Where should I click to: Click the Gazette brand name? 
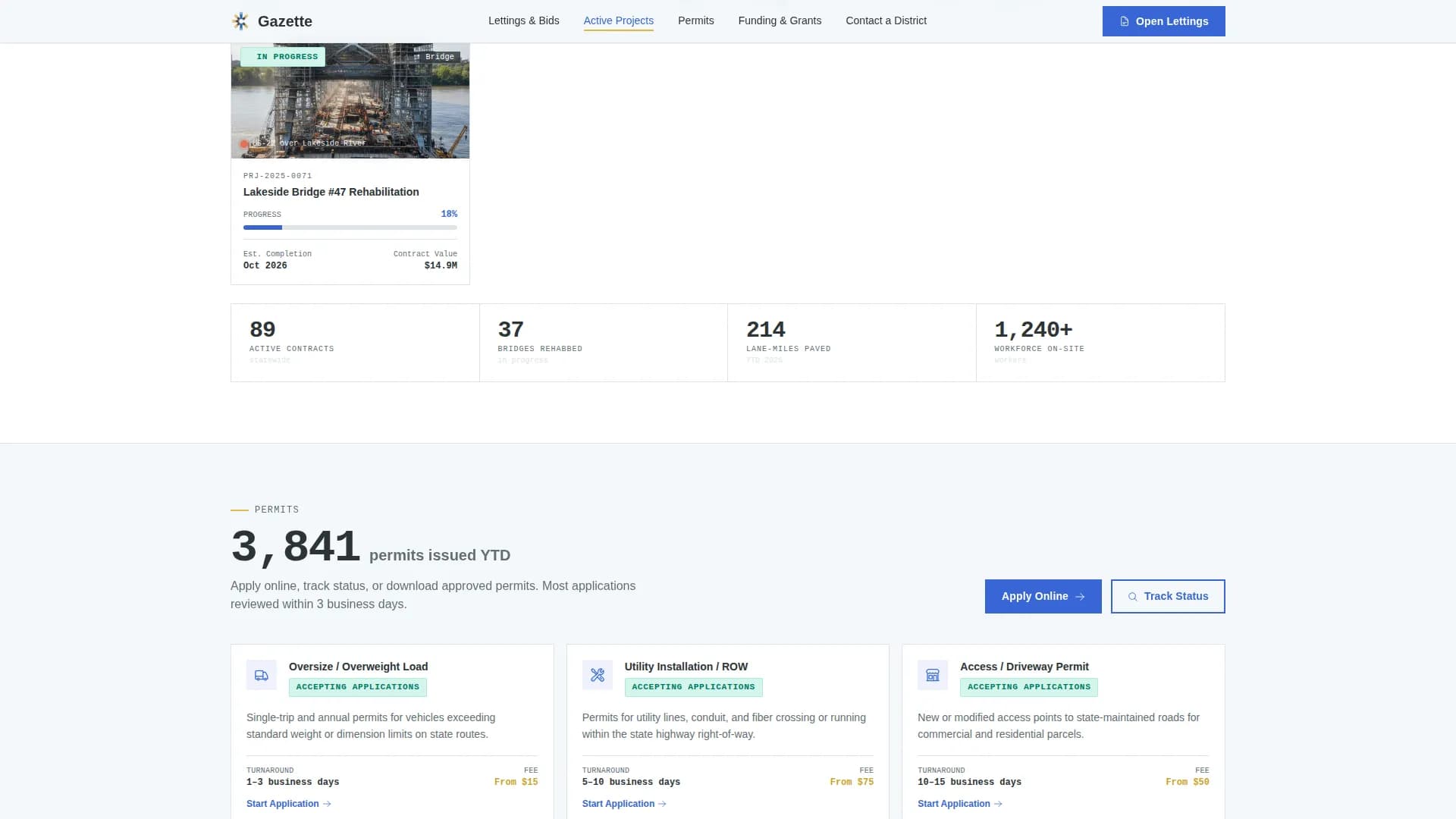tap(285, 21)
